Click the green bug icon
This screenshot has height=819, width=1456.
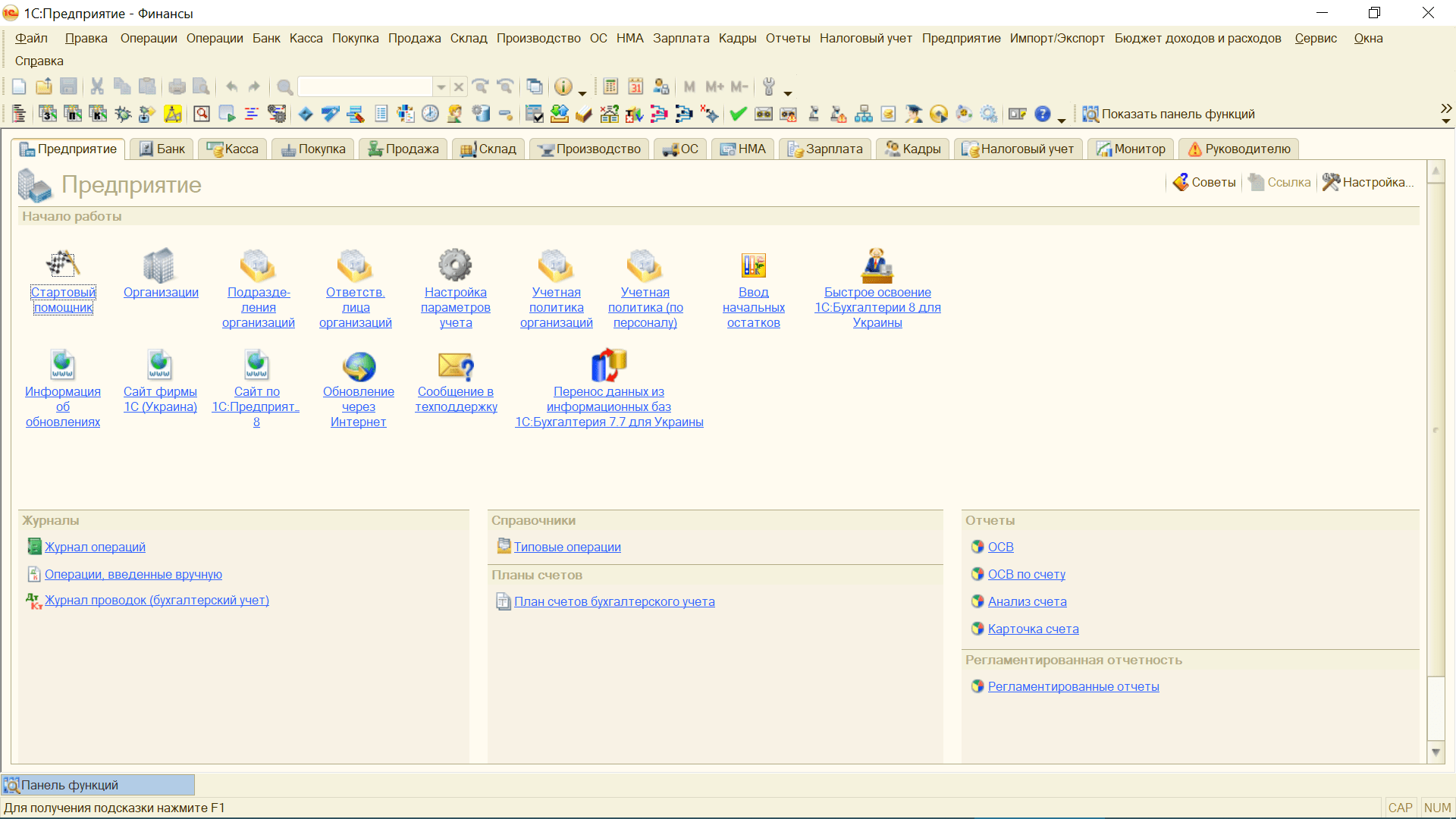(123, 114)
